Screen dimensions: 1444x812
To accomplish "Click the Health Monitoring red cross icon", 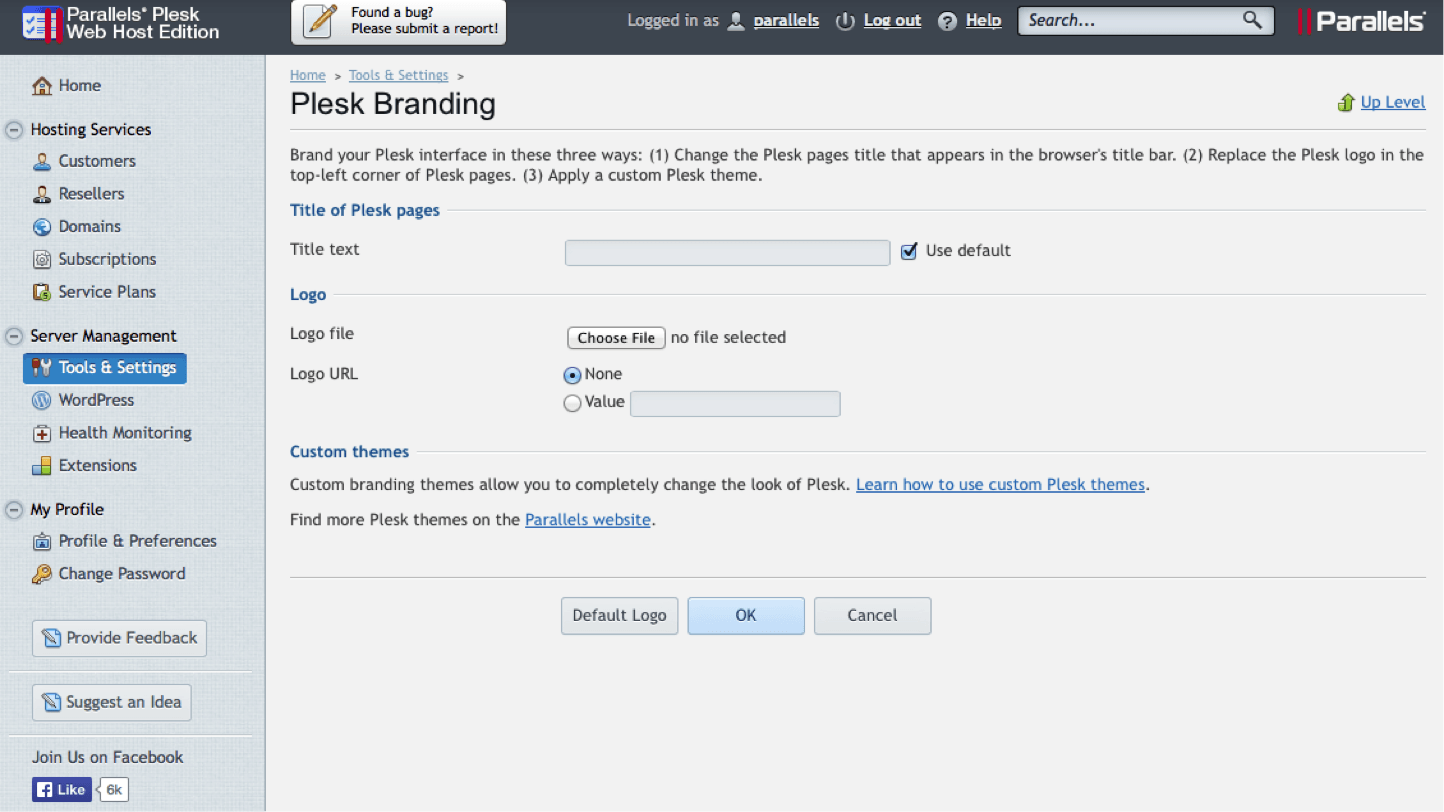I will [42, 433].
